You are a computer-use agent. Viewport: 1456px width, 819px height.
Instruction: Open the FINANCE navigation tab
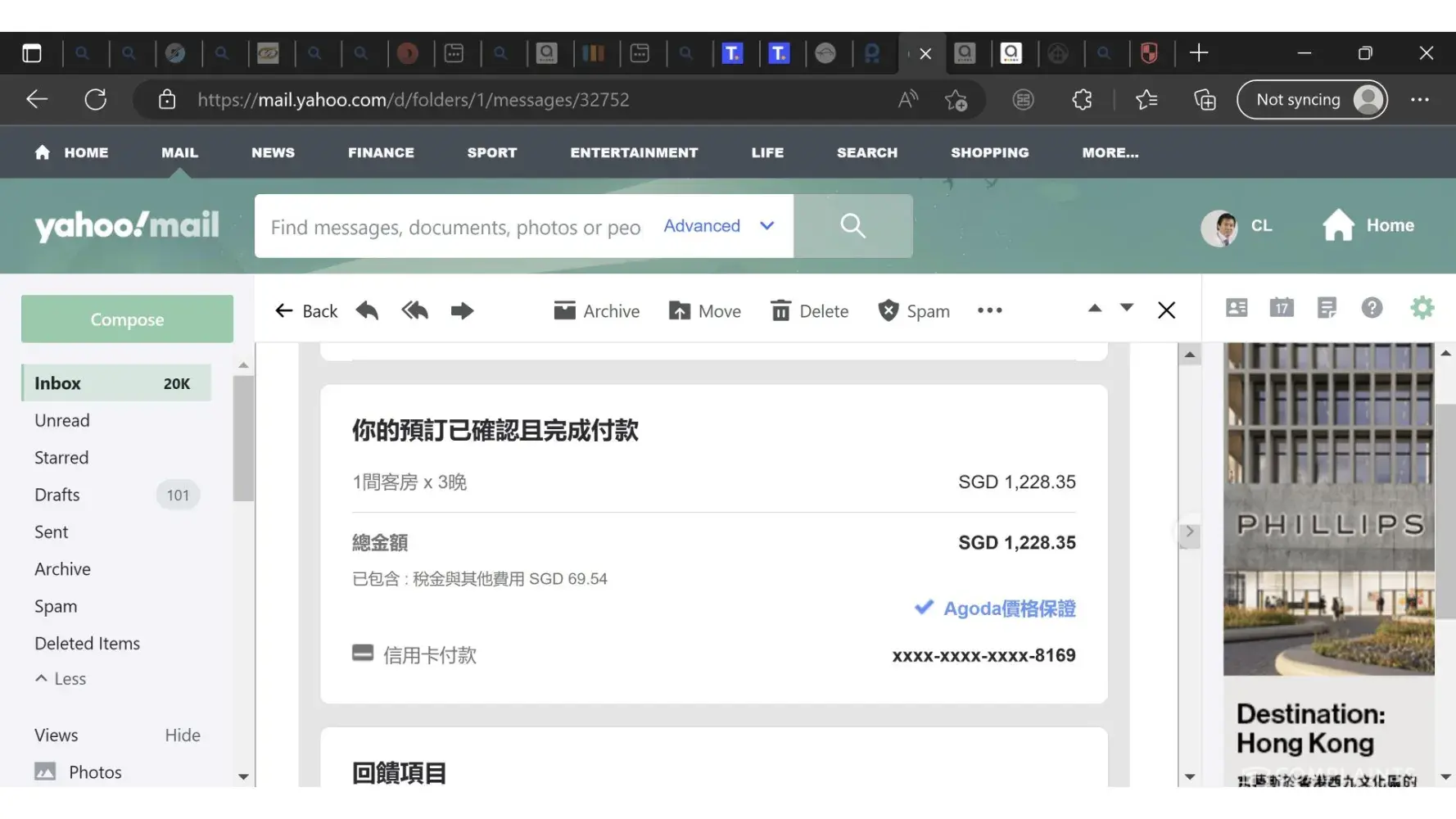pos(381,152)
